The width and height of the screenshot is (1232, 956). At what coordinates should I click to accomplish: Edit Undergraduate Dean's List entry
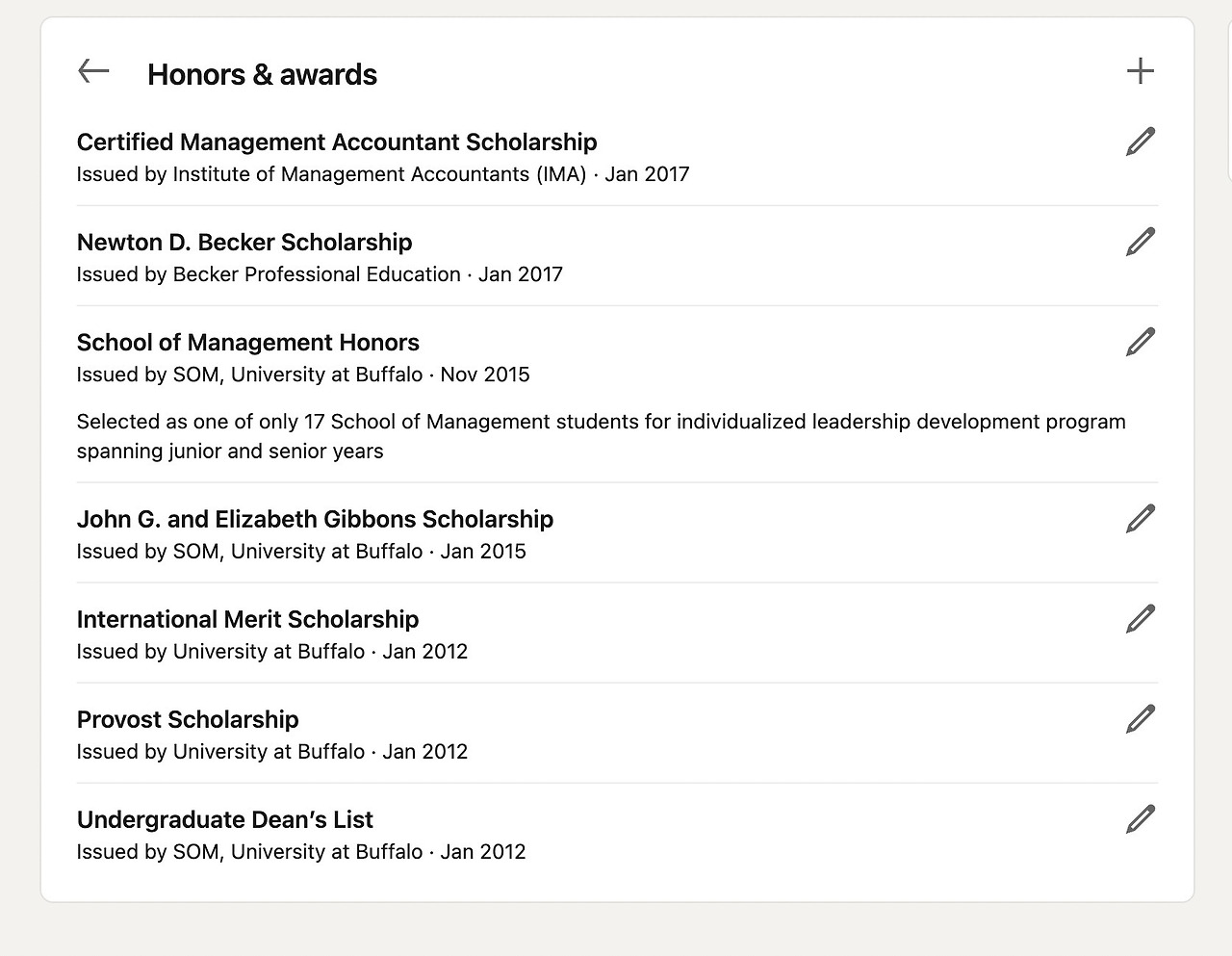[1140, 819]
